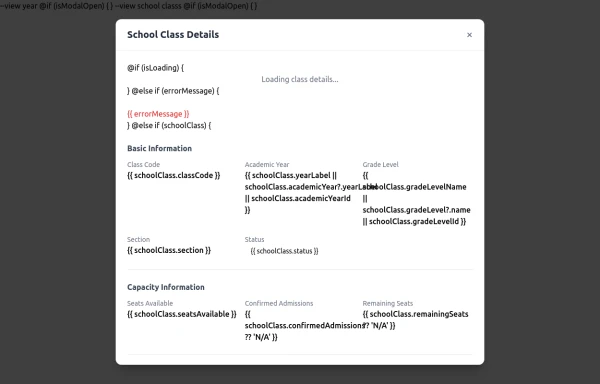Viewport: 600px width, 384px height.
Task: Close the School Class Details modal
Action: (x=469, y=35)
